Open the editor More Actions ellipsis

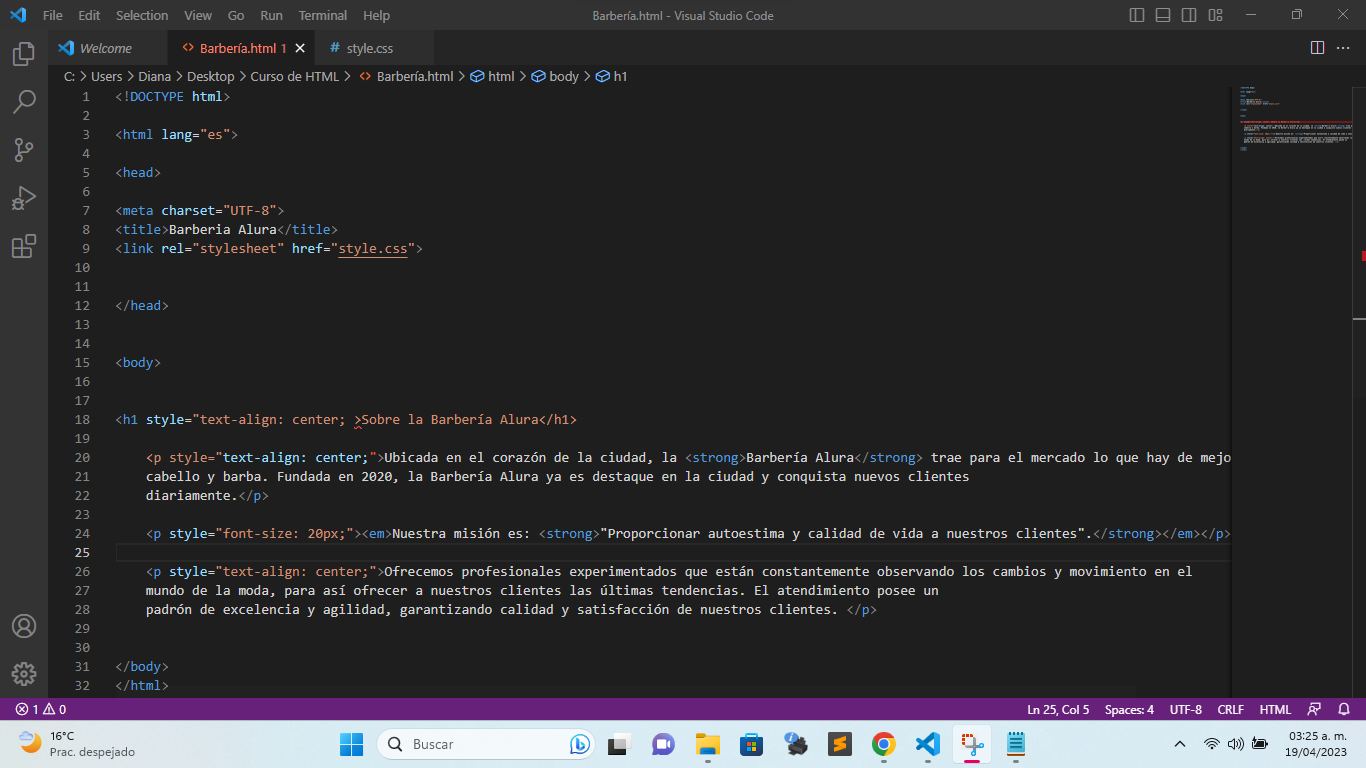point(1345,48)
